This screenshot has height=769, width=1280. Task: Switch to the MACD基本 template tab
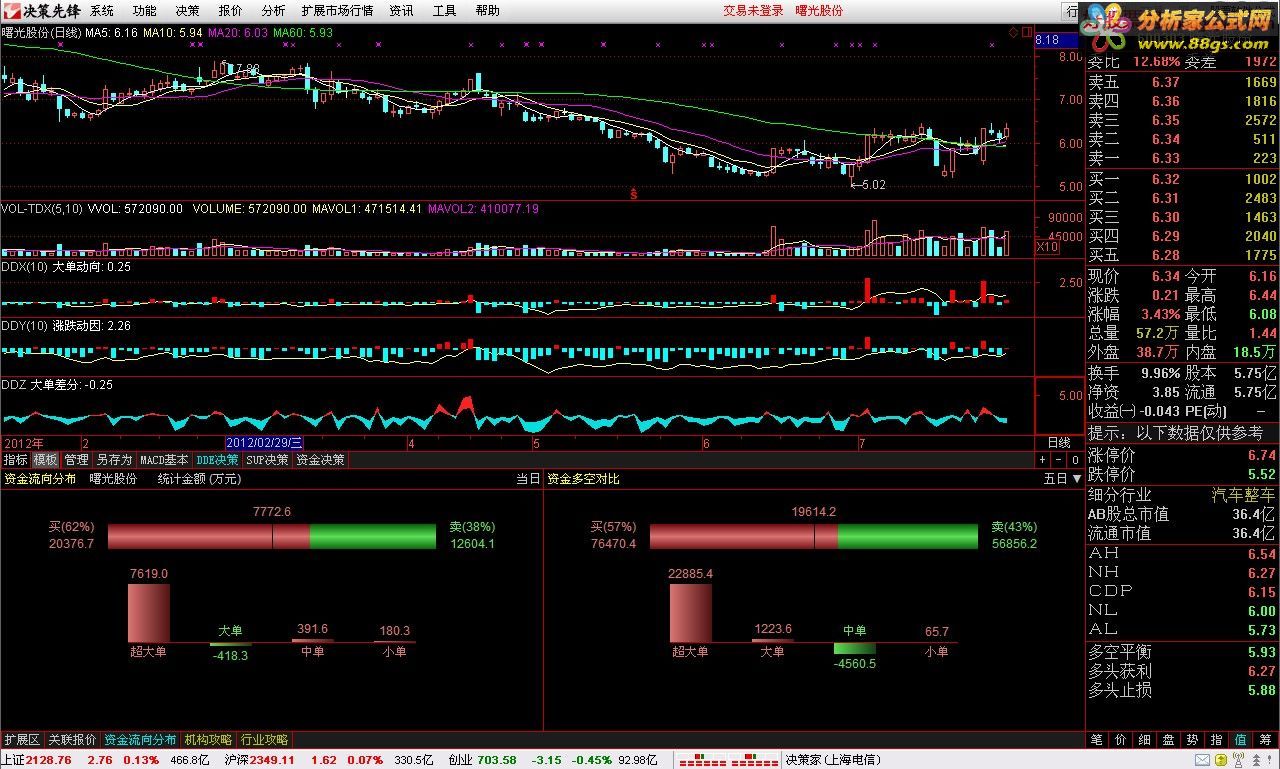[164, 460]
